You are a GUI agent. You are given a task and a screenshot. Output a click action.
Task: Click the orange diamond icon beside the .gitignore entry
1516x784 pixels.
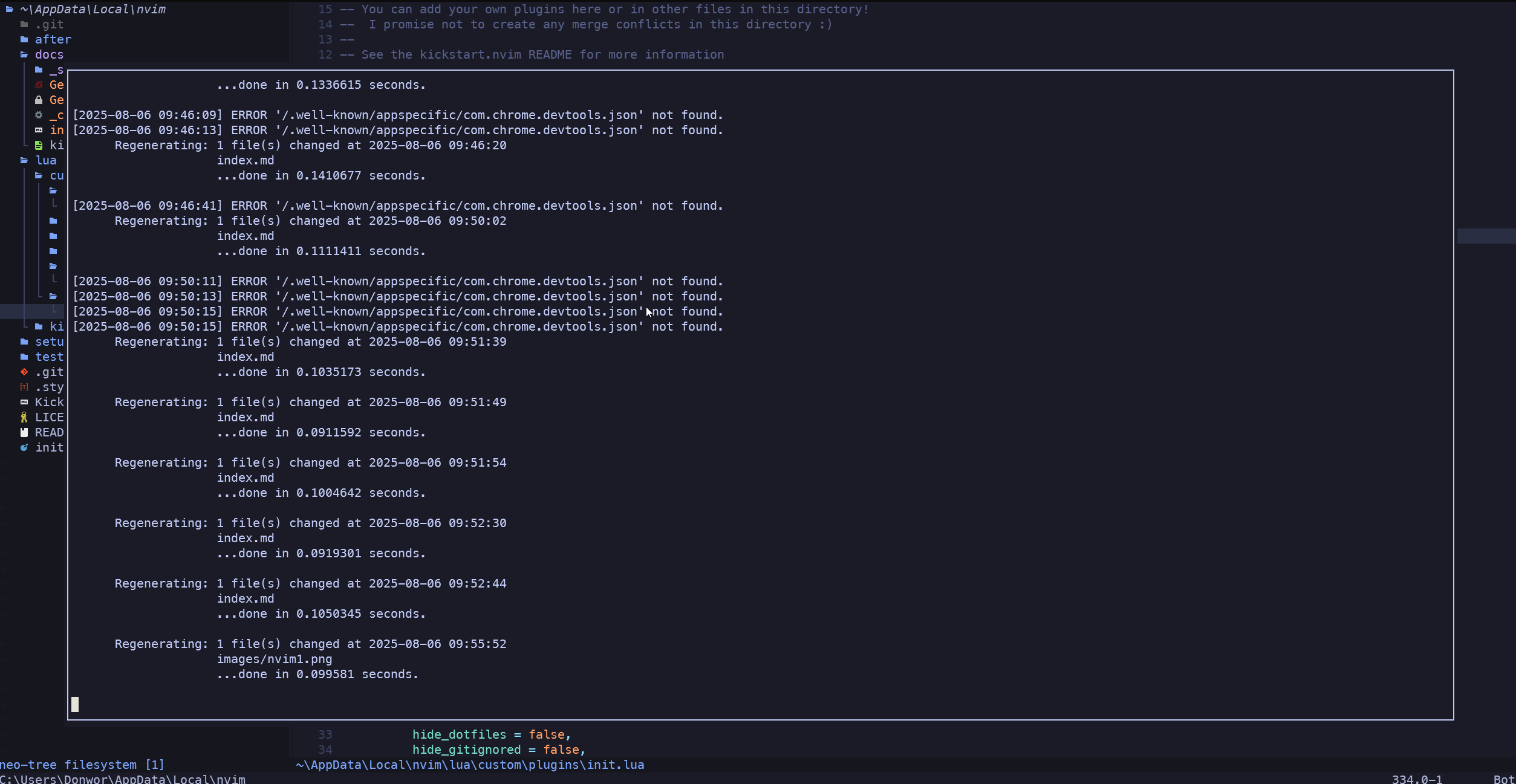[x=24, y=372]
